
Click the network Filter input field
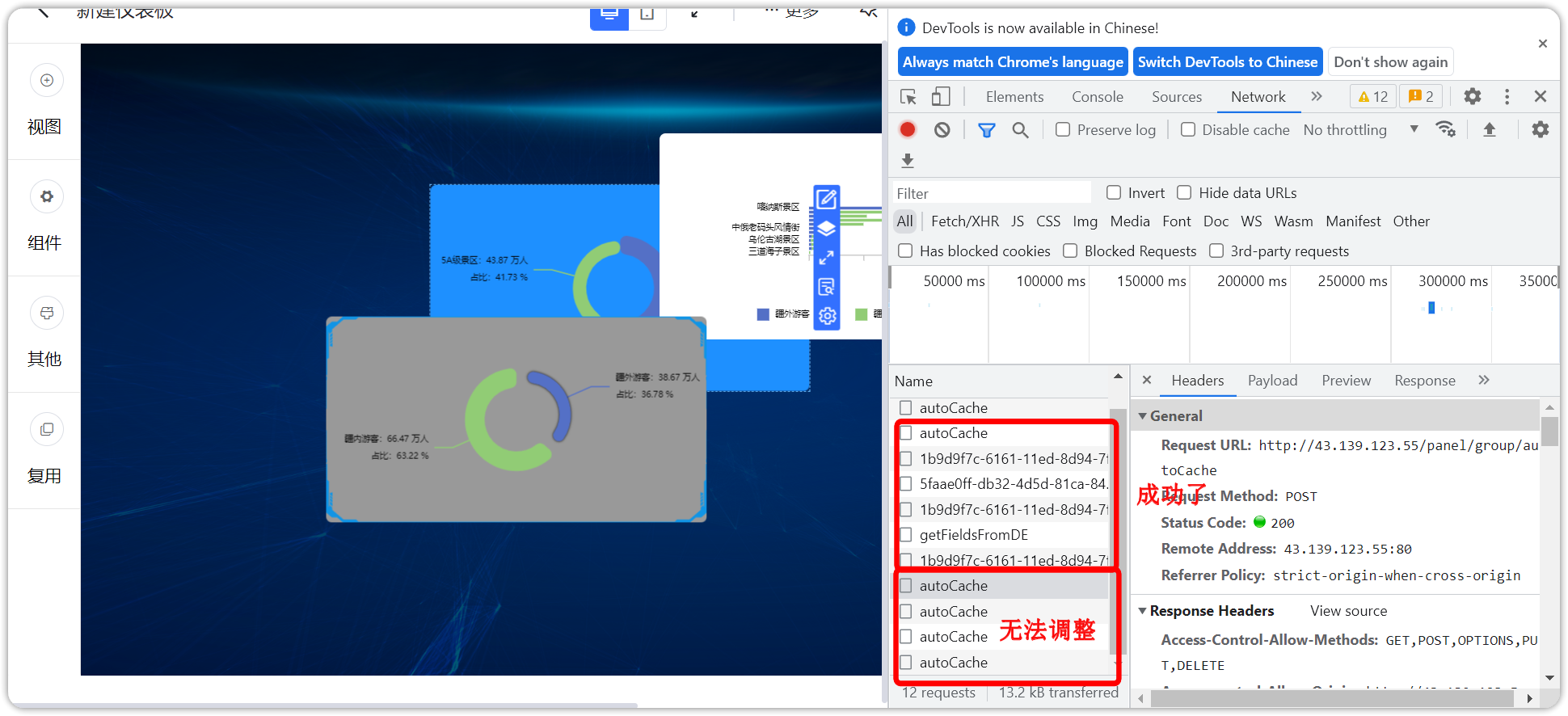click(x=993, y=193)
